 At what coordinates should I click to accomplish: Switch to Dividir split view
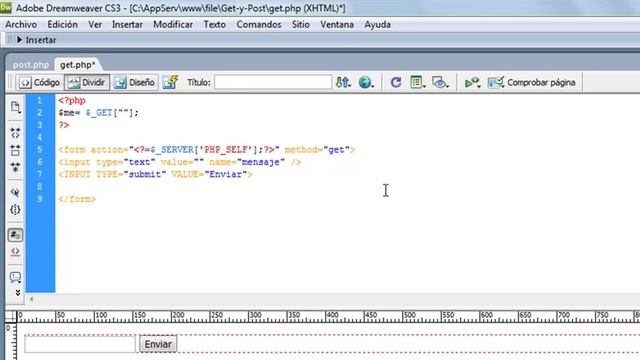87,82
